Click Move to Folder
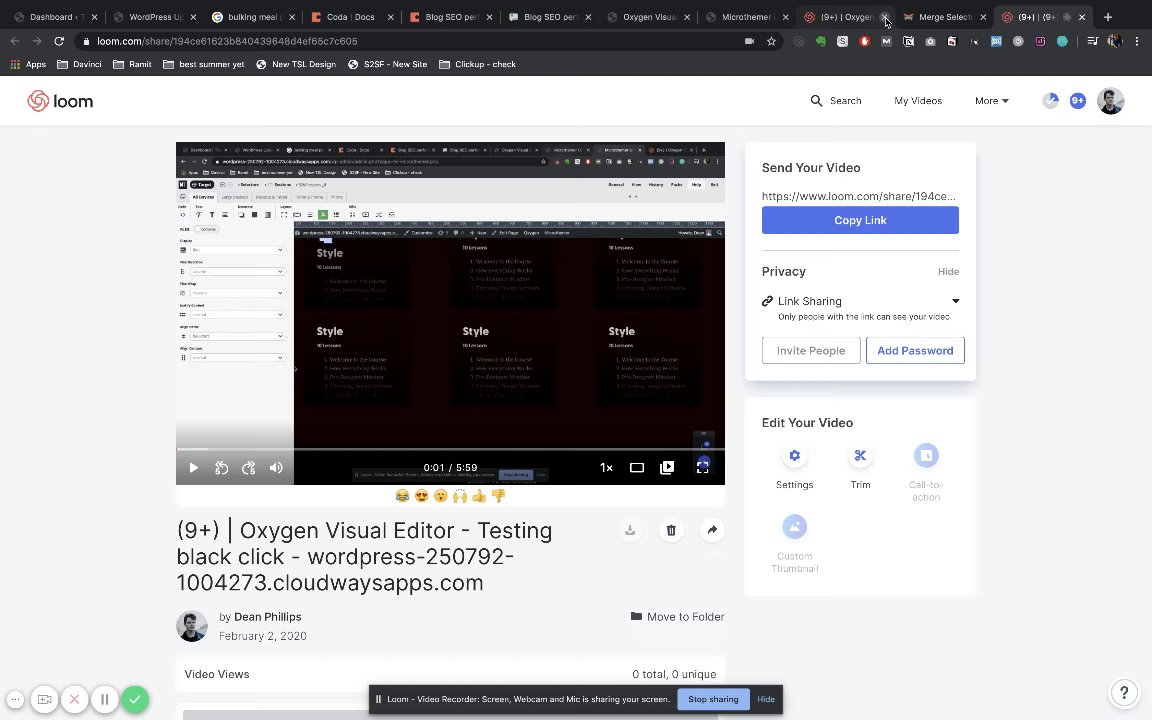The height and width of the screenshot is (720, 1152). click(x=677, y=616)
